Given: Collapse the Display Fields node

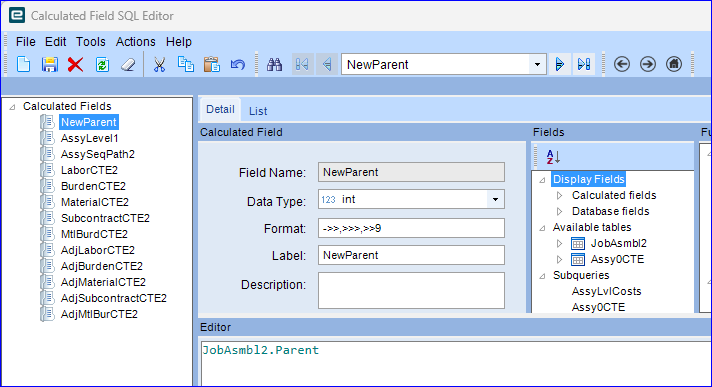Looking at the screenshot, I should point(542,180).
